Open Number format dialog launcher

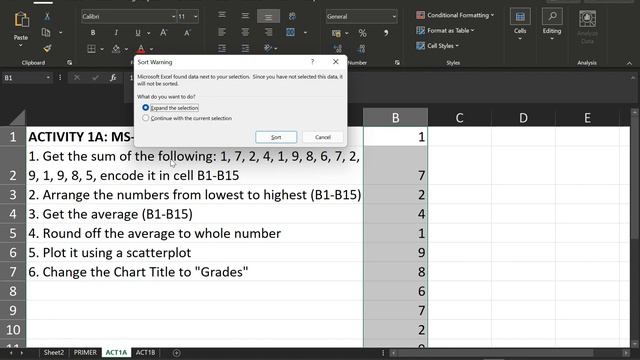tap(397, 63)
